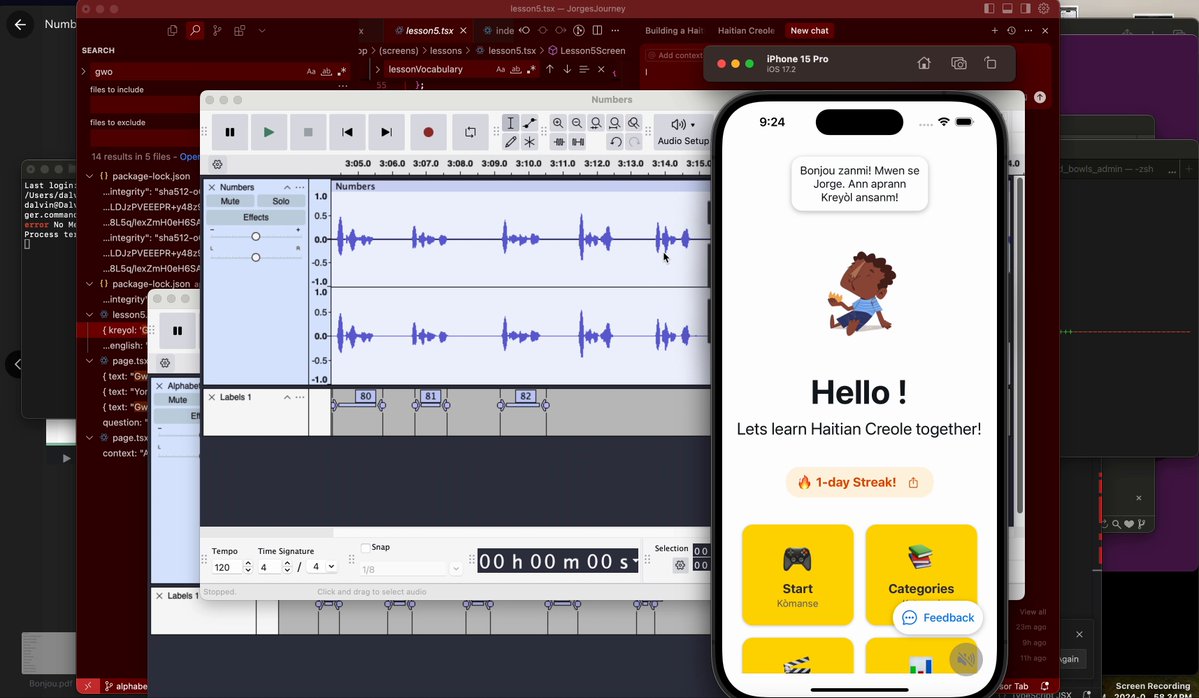The width and height of the screenshot is (1199, 698).
Task: Click Pause in Audacity Numbers window
Action: click(x=229, y=132)
